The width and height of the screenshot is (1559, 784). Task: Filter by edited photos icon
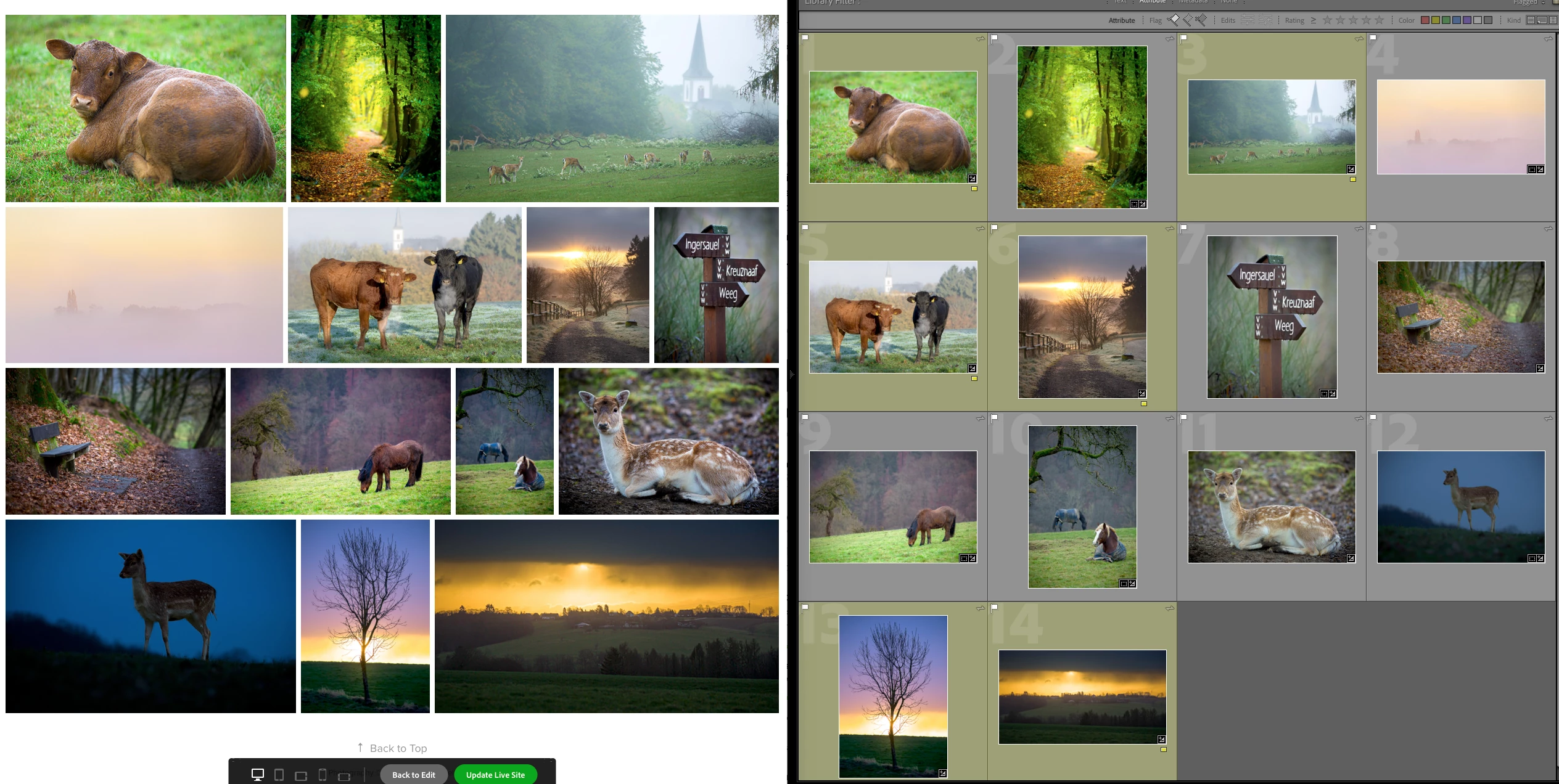point(1247,20)
